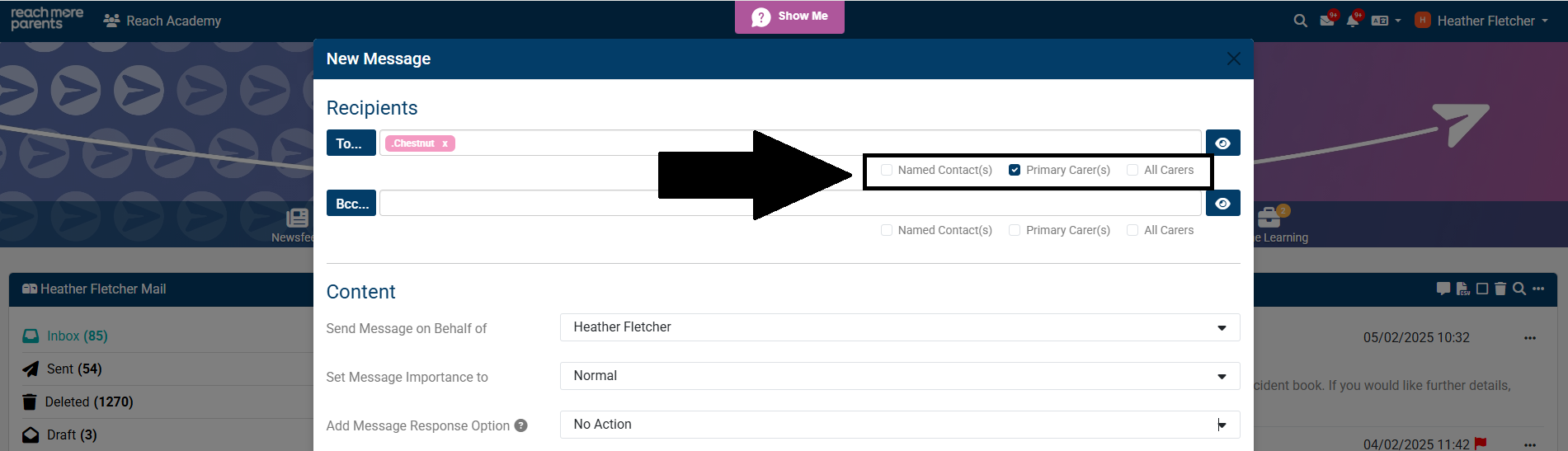Screen dimensions: 1568x451
Task: Open the Sent mail folder
Action: [73, 369]
